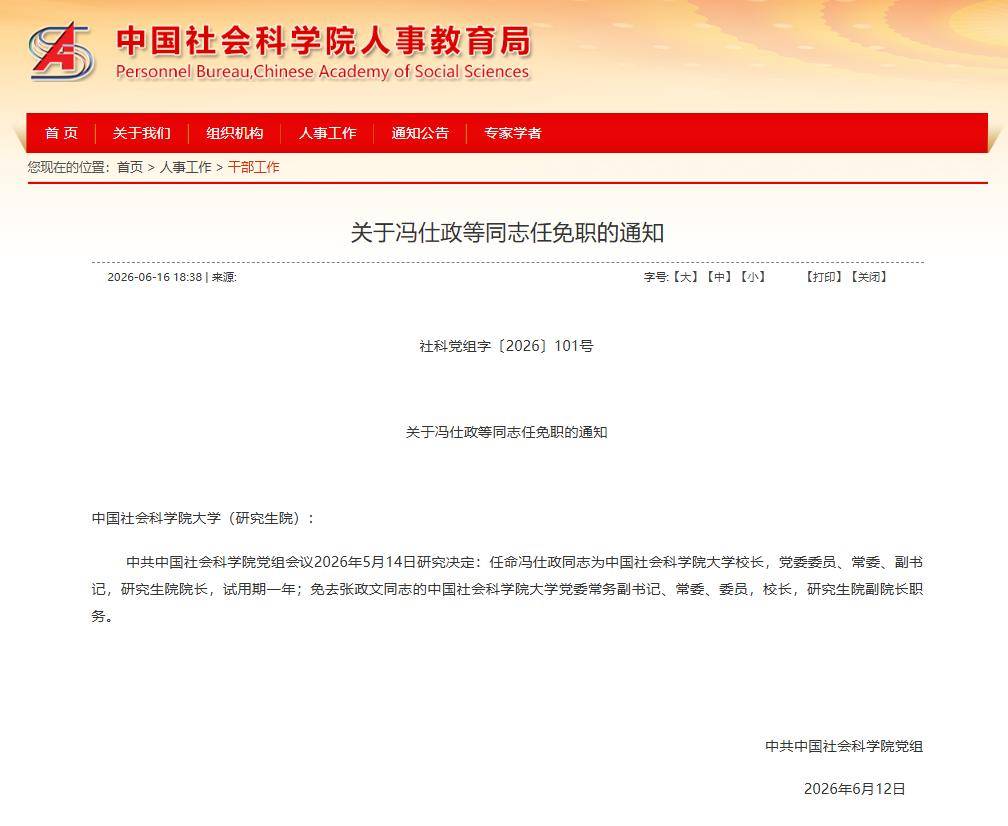Set font size to 大
Viewport: 1008px width, 826px height.
click(x=686, y=277)
